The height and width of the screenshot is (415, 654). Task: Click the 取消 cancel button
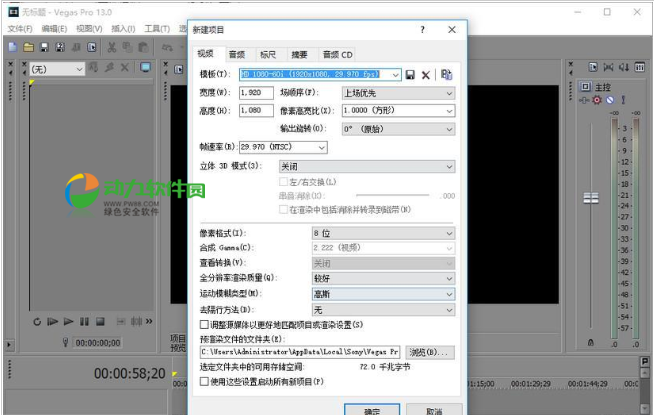pos(433,409)
